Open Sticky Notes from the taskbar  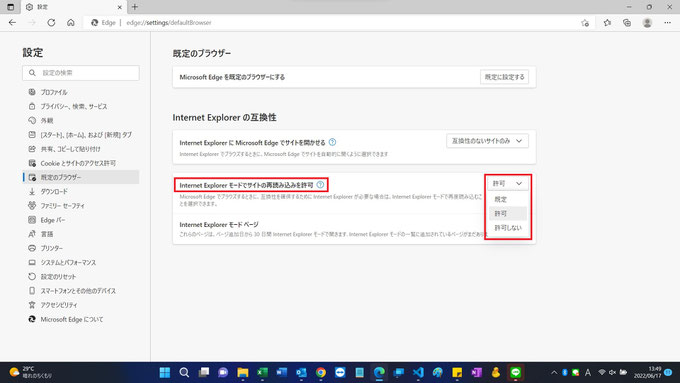(x=457, y=372)
